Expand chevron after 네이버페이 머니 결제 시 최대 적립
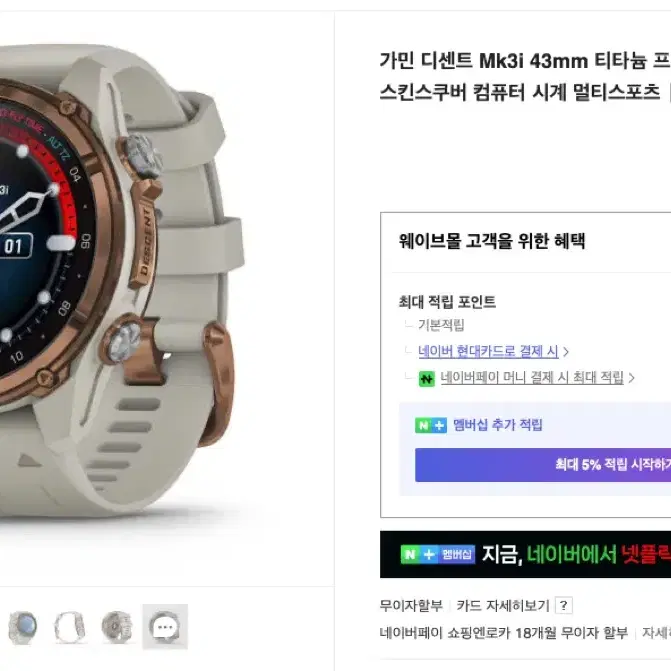This screenshot has width=671, height=671. pos(631,378)
